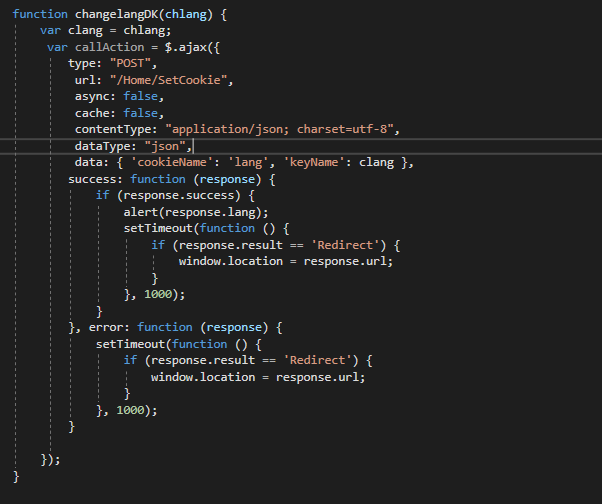Click the dataType property key
This screenshot has height=504, width=602.
tap(103, 146)
